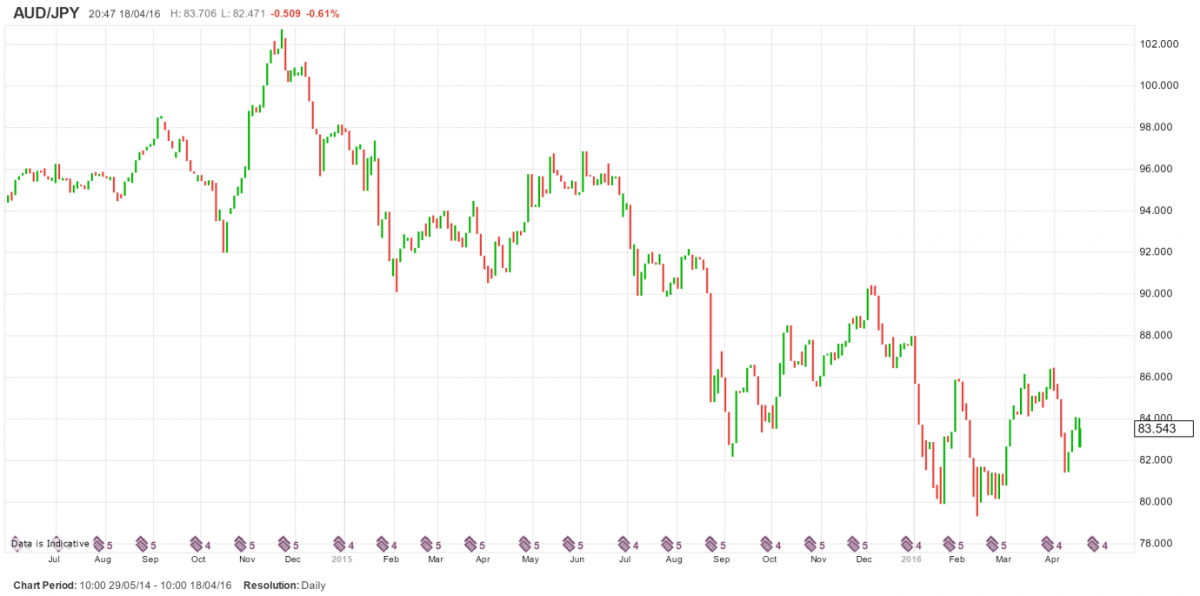Click the red -0.61% change value
Screen dimensions: 1200x596
click(x=323, y=14)
